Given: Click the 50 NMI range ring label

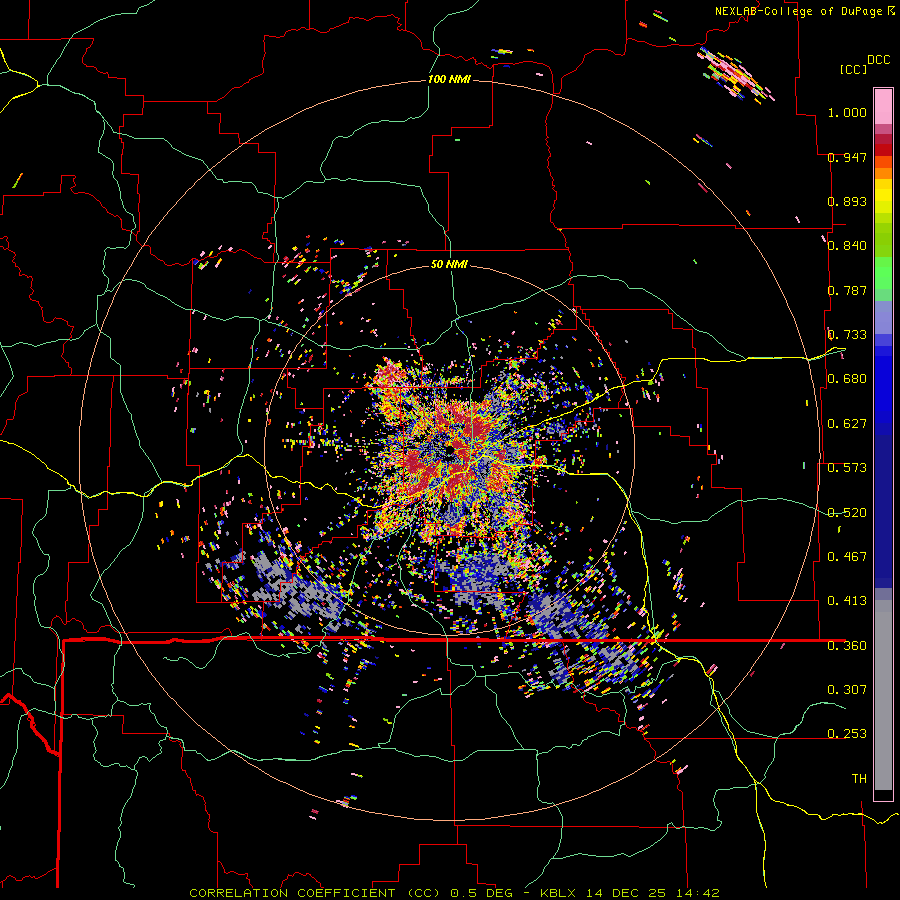Looking at the screenshot, I should pos(449,264).
